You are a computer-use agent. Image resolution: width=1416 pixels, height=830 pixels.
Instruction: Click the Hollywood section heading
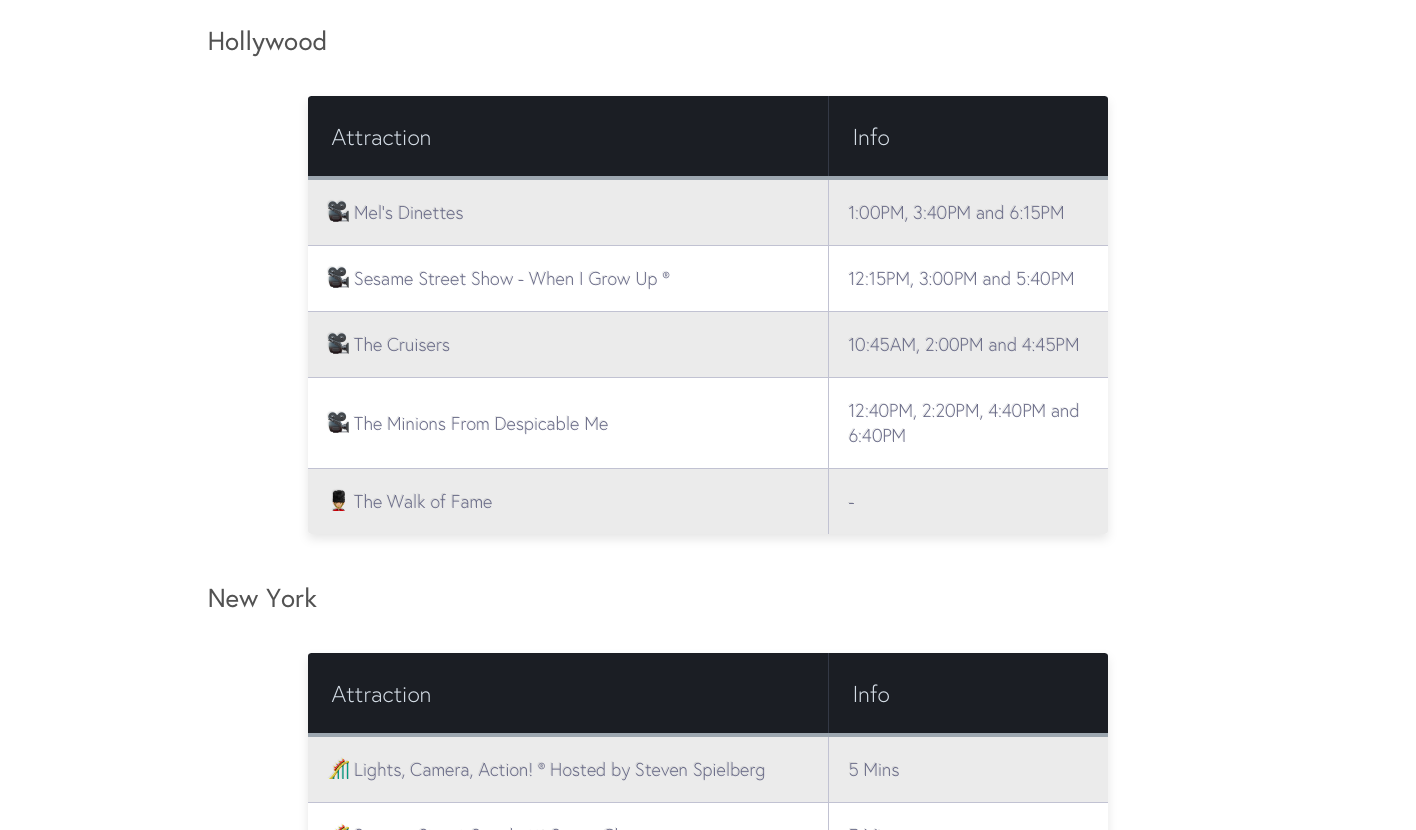pyautogui.click(x=267, y=42)
